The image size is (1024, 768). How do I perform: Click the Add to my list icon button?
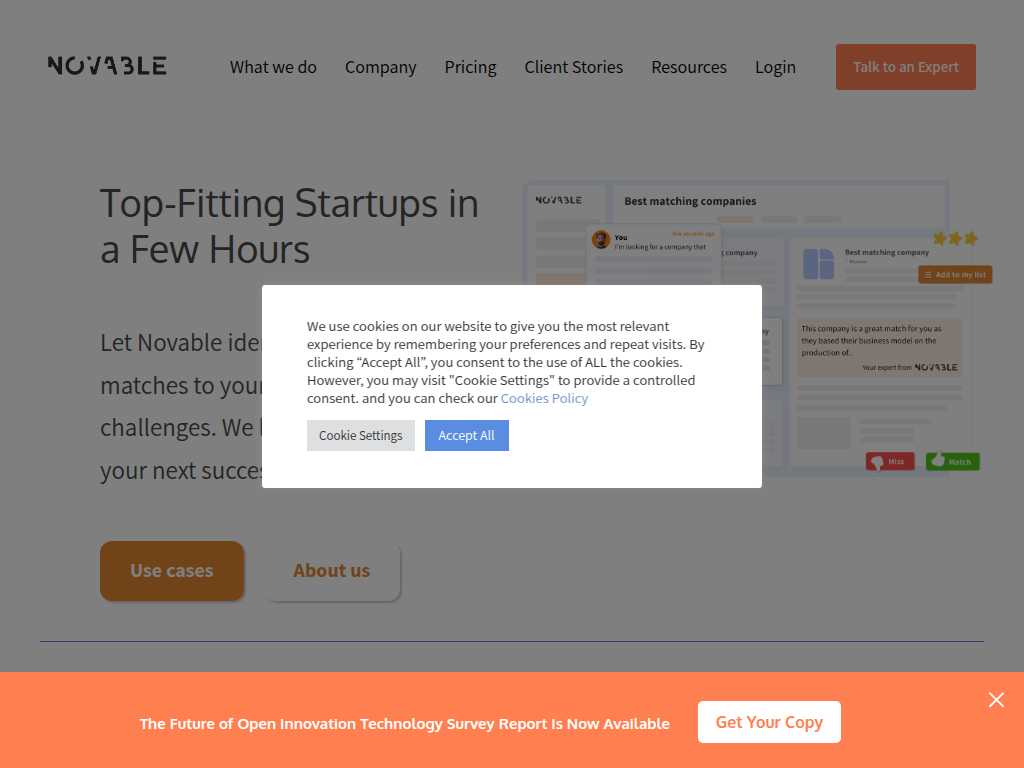(x=955, y=274)
